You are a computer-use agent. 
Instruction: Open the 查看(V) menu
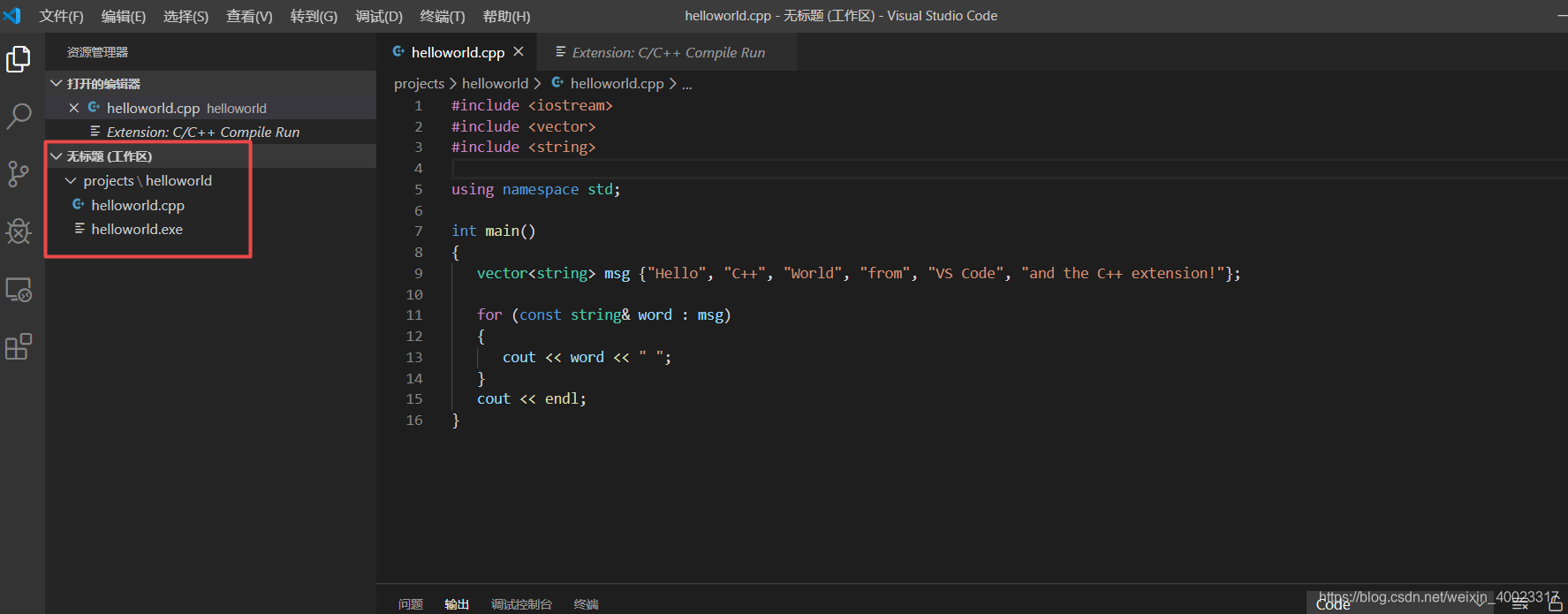[x=249, y=16]
